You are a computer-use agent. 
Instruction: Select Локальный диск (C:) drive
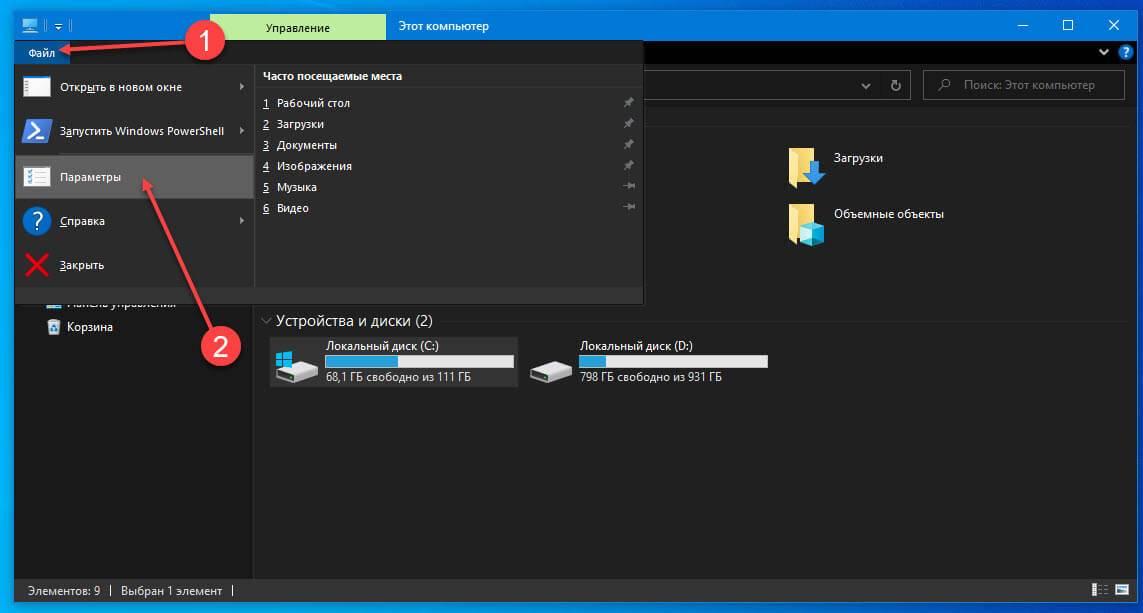tap(394, 362)
